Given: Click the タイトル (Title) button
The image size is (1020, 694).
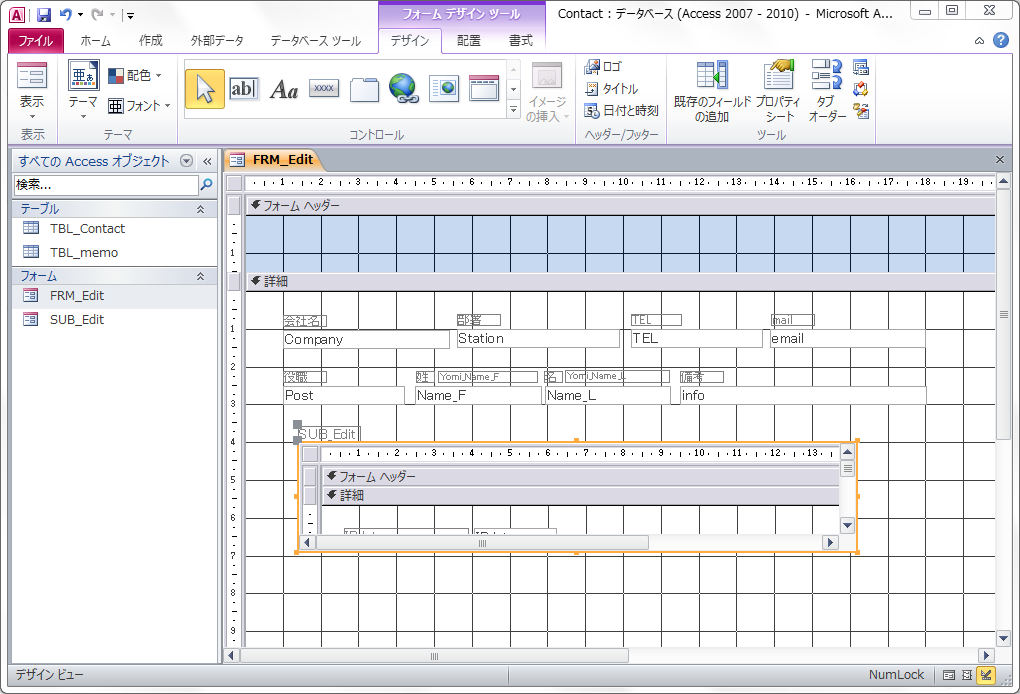Looking at the screenshot, I should (x=612, y=88).
